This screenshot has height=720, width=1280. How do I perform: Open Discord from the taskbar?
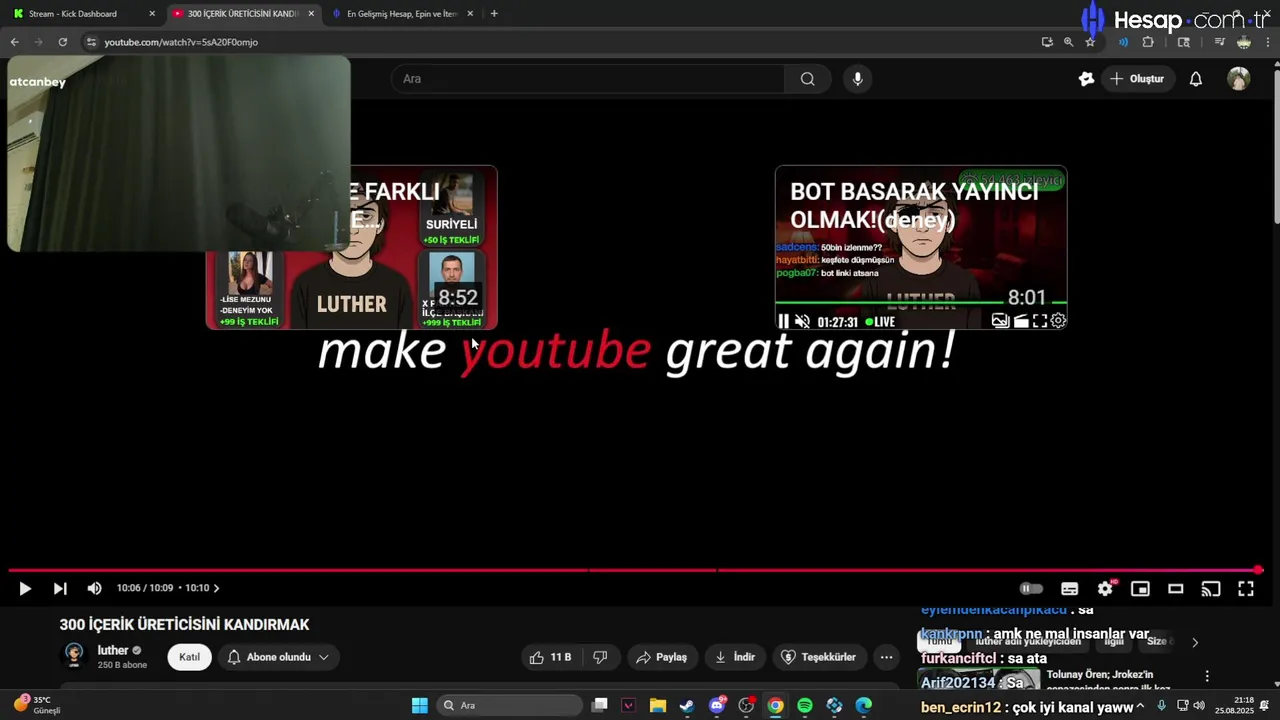pyautogui.click(x=717, y=706)
